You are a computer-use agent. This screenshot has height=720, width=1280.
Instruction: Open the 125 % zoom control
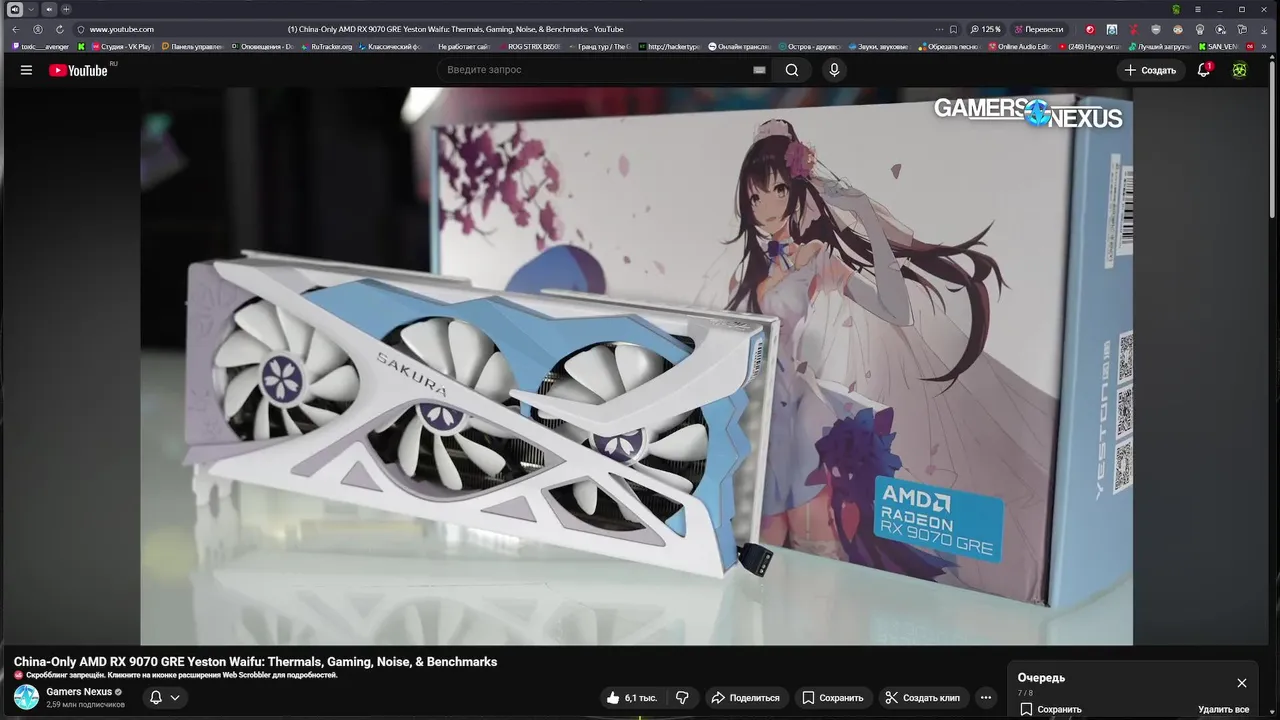[x=985, y=29]
